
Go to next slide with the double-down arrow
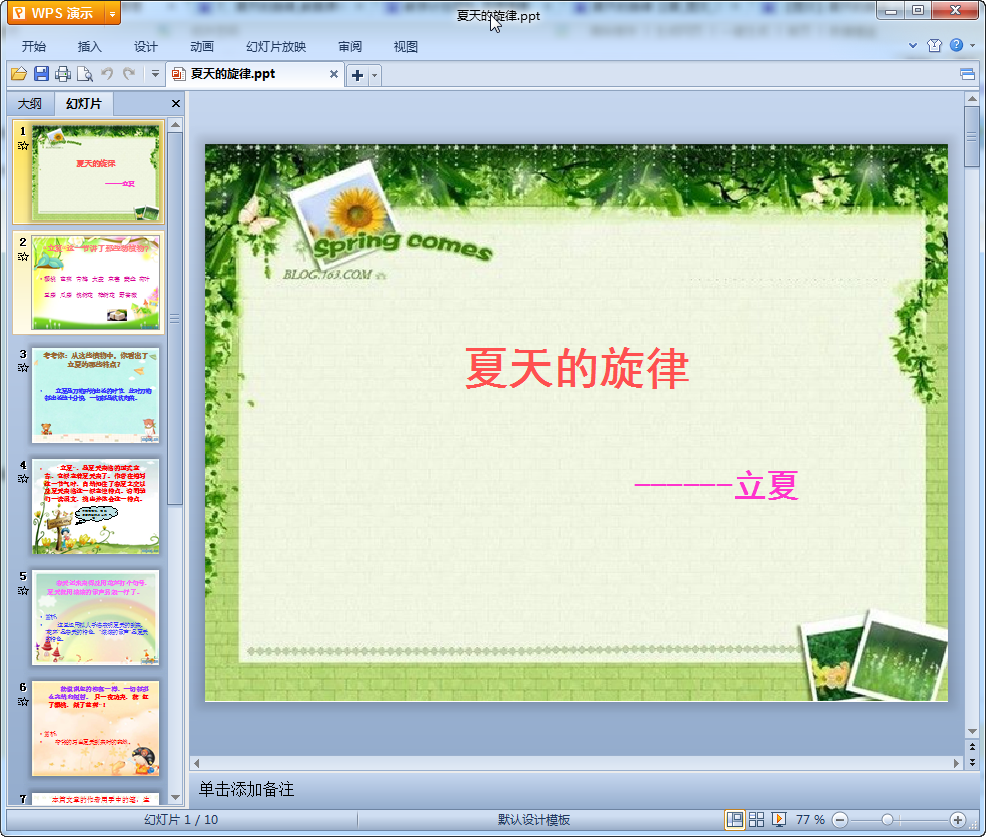972,762
